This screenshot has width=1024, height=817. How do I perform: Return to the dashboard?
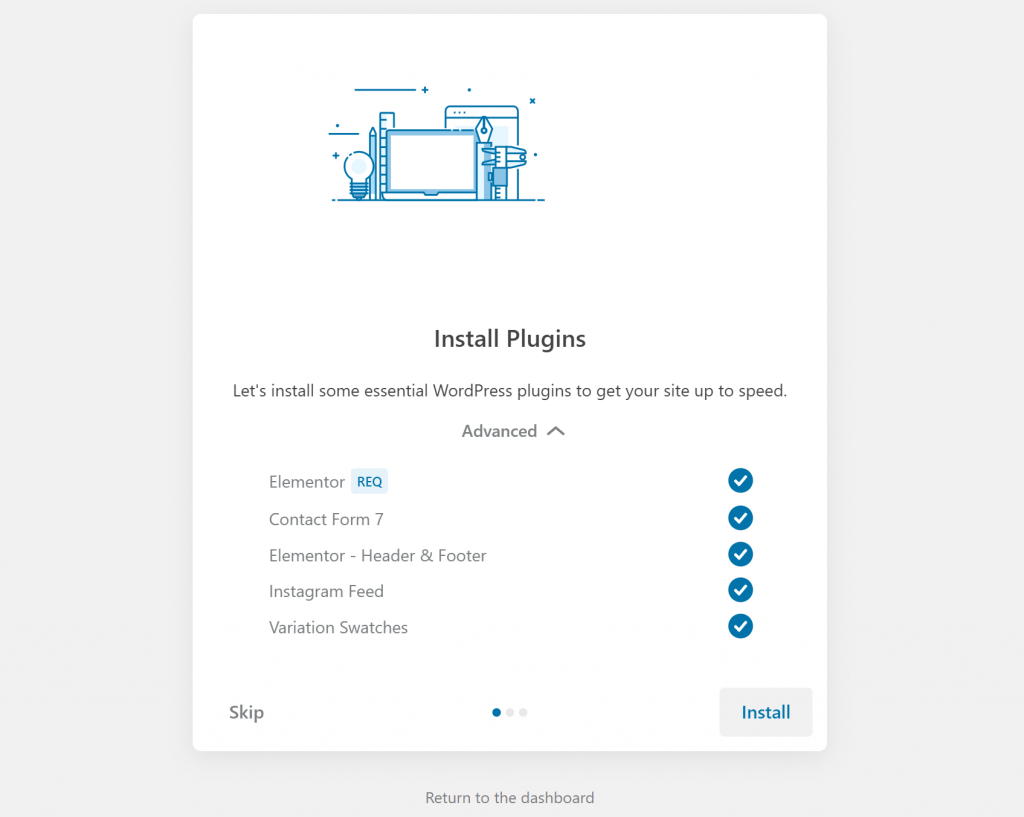tap(509, 797)
